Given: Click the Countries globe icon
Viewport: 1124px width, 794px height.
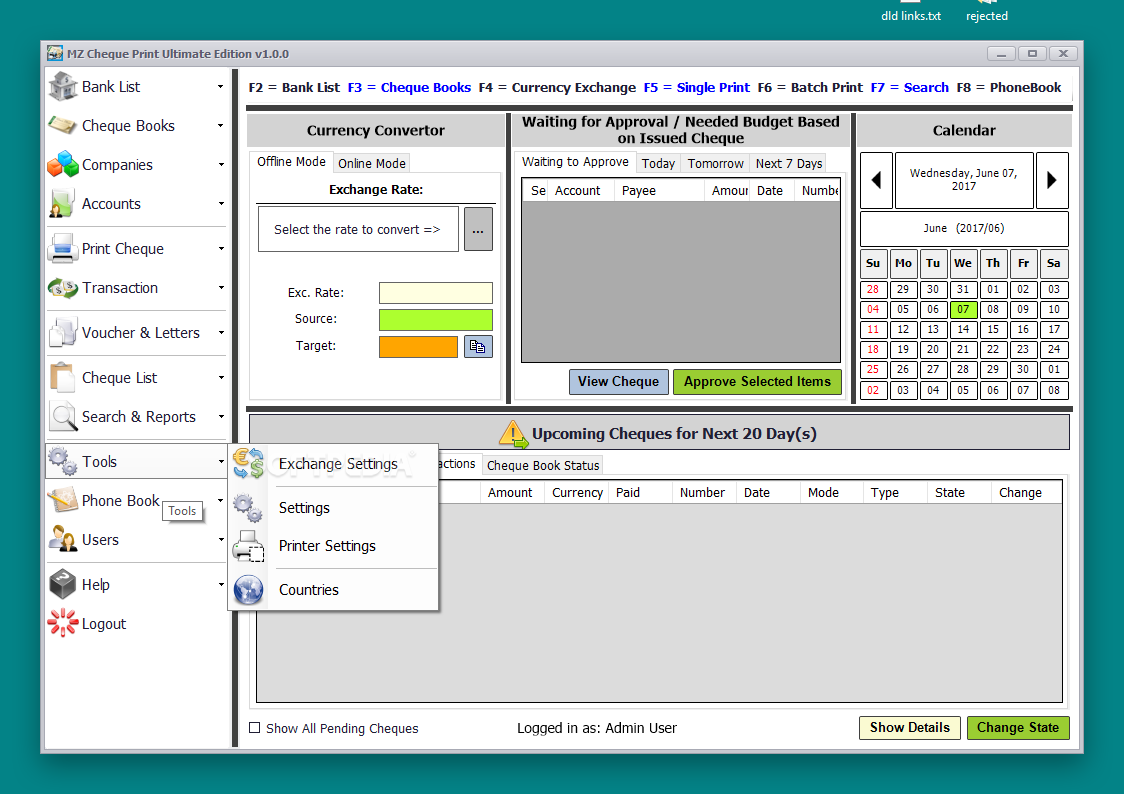Looking at the screenshot, I should pyautogui.click(x=248, y=590).
